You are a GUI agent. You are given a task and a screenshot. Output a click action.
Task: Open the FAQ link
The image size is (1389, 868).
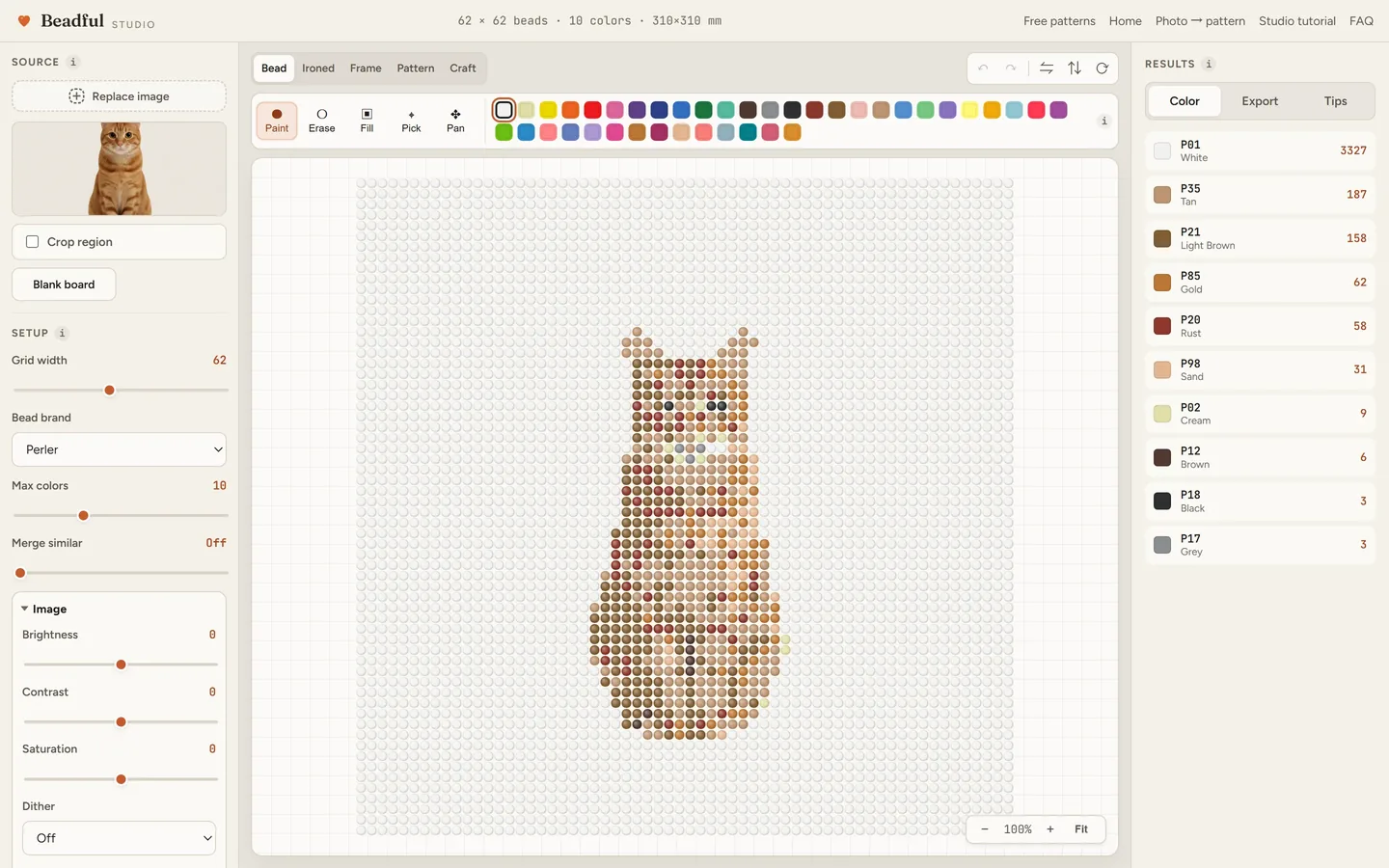1361,21
